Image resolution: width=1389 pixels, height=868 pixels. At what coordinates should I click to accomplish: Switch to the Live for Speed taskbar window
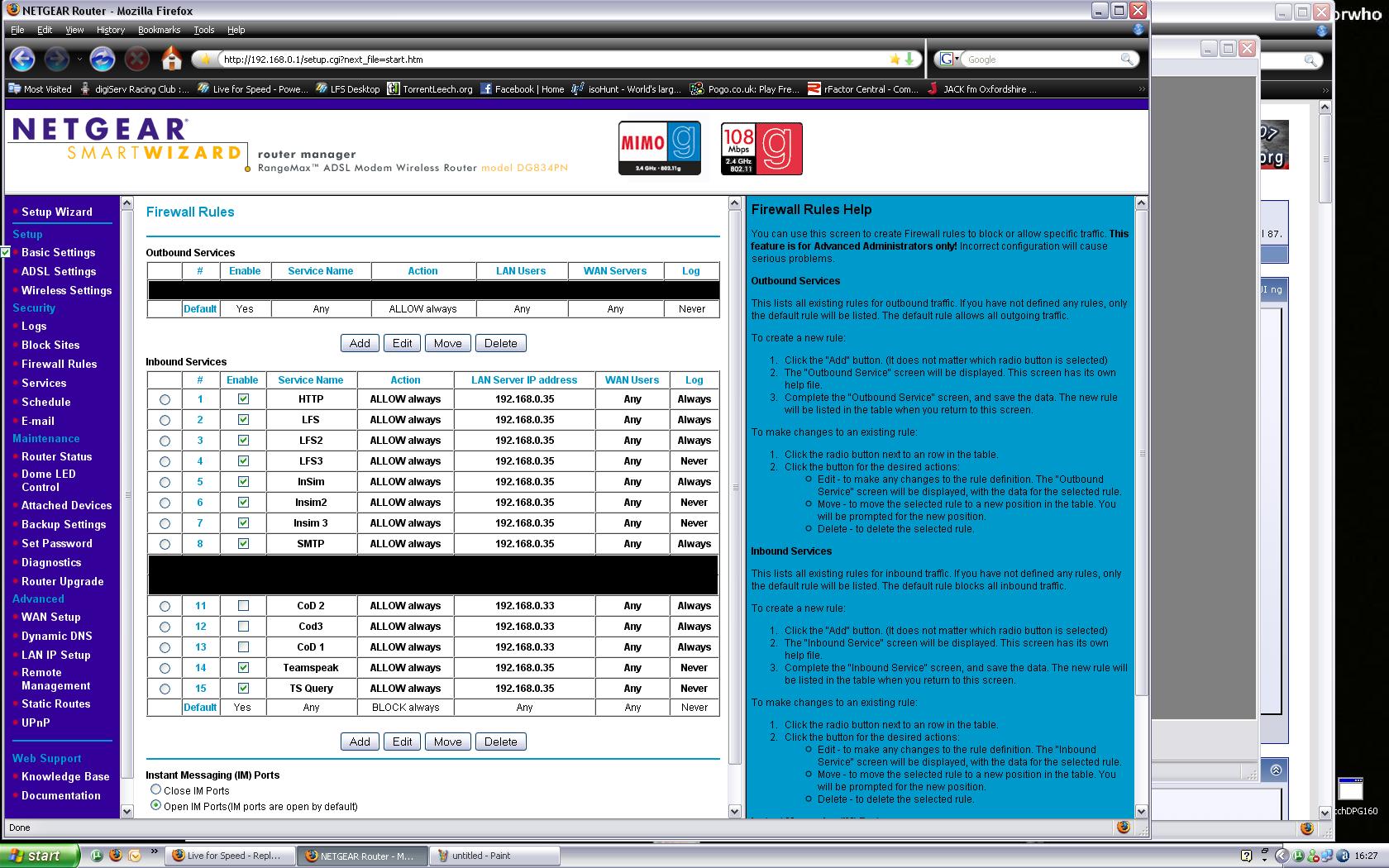(x=230, y=856)
